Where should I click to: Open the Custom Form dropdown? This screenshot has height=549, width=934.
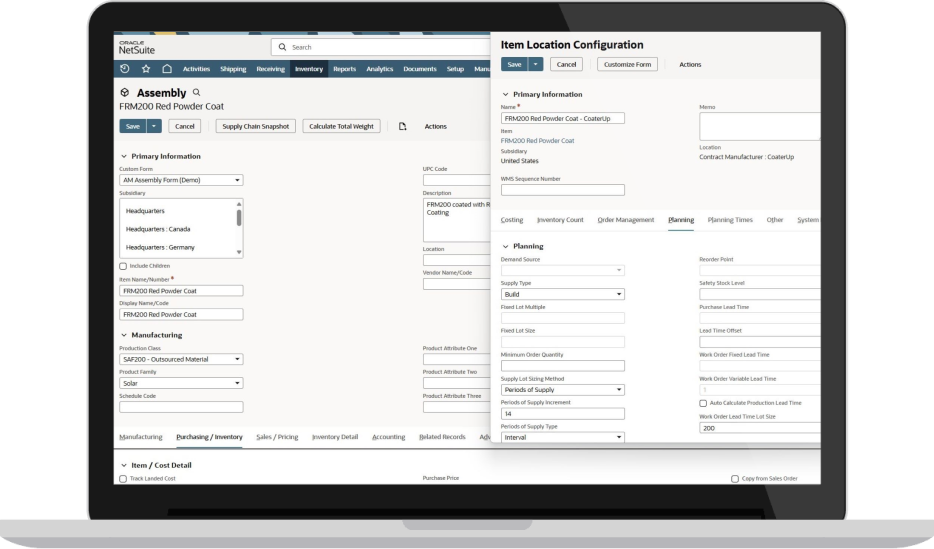pyautogui.click(x=181, y=180)
